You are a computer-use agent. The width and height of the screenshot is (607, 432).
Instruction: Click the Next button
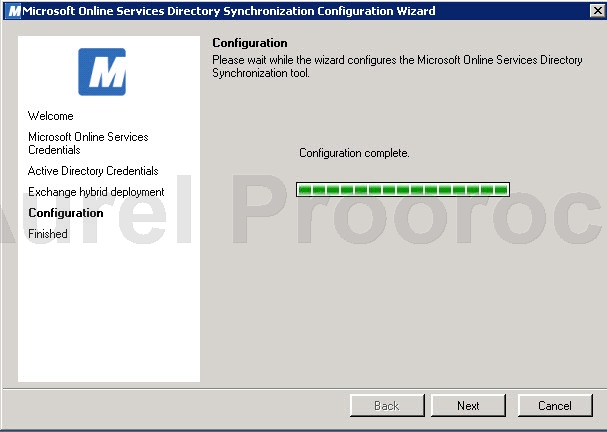point(468,405)
